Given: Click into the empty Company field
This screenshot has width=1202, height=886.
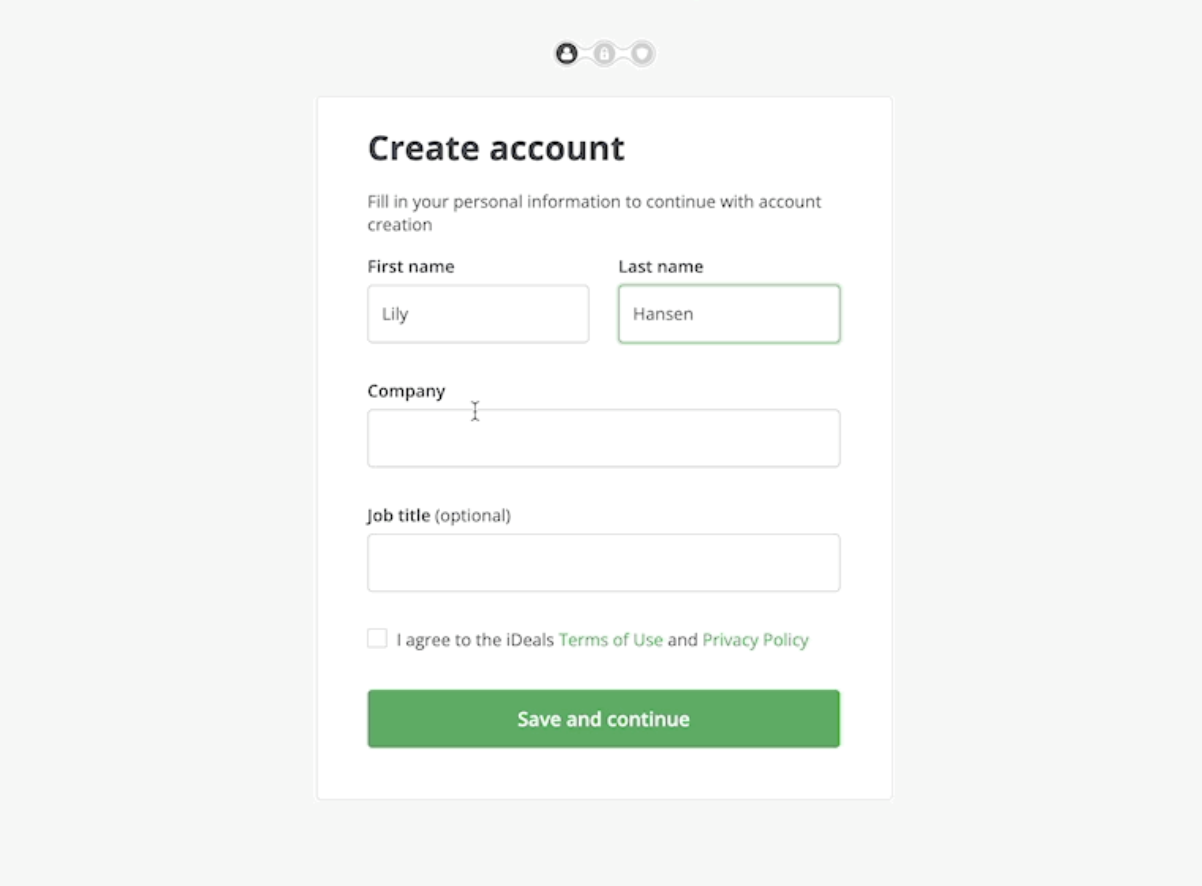Looking at the screenshot, I should coord(604,438).
